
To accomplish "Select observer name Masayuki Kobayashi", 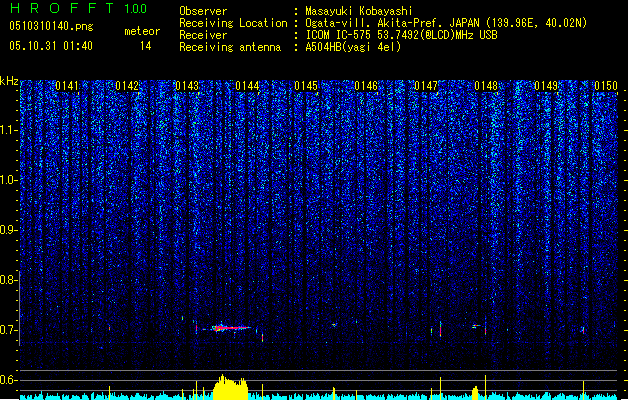I will 359,11.
